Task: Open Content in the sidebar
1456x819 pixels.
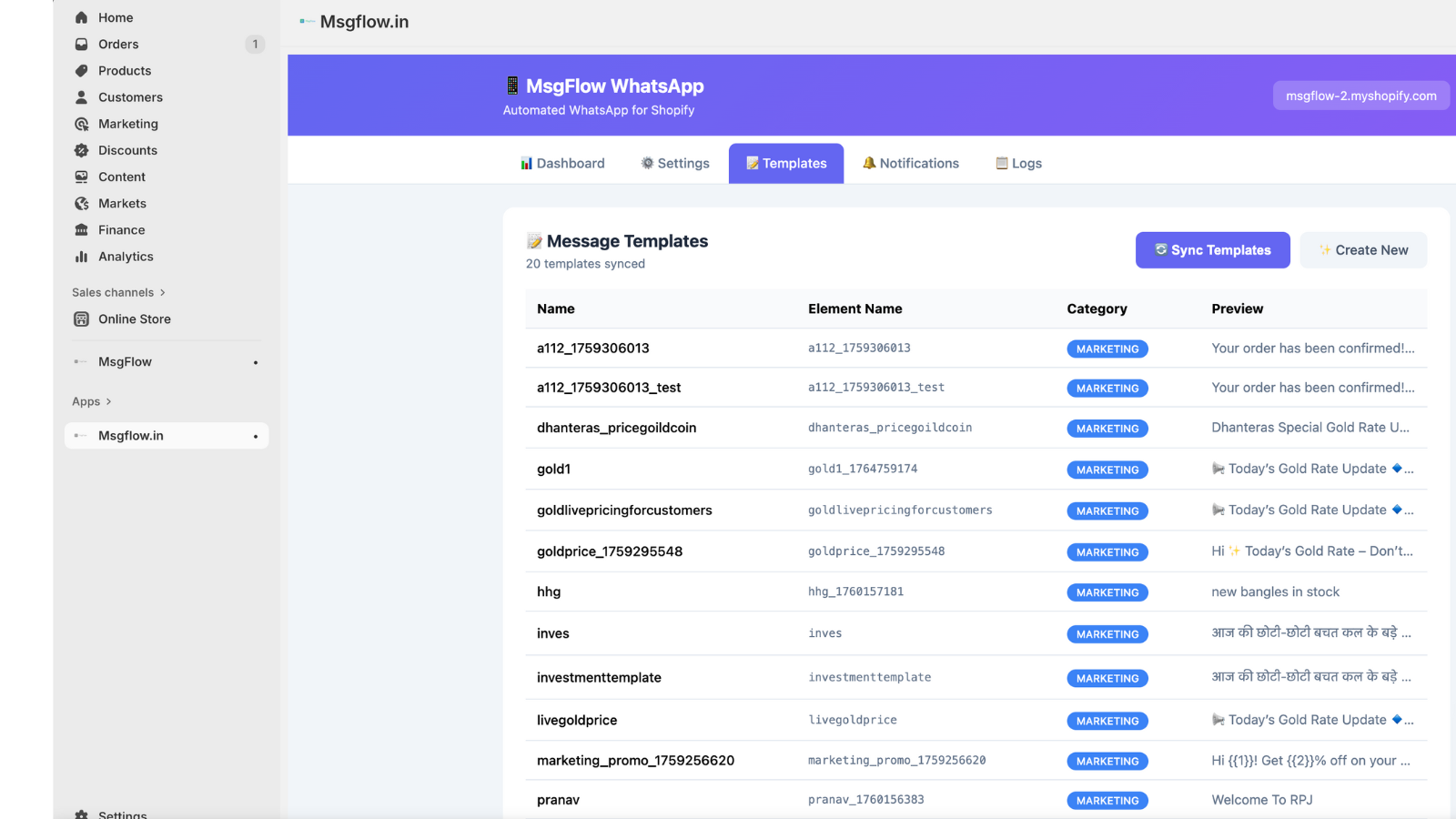Action: [122, 177]
